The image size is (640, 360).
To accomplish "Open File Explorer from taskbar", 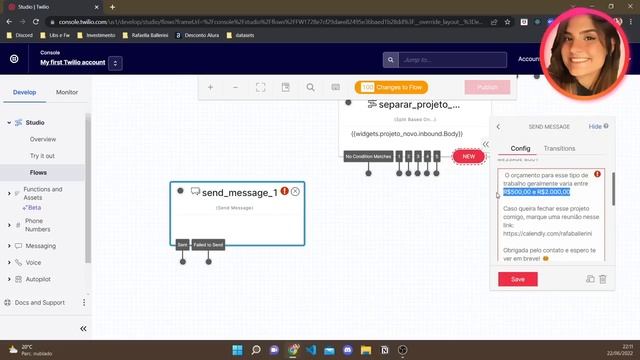I will pos(366,350).
